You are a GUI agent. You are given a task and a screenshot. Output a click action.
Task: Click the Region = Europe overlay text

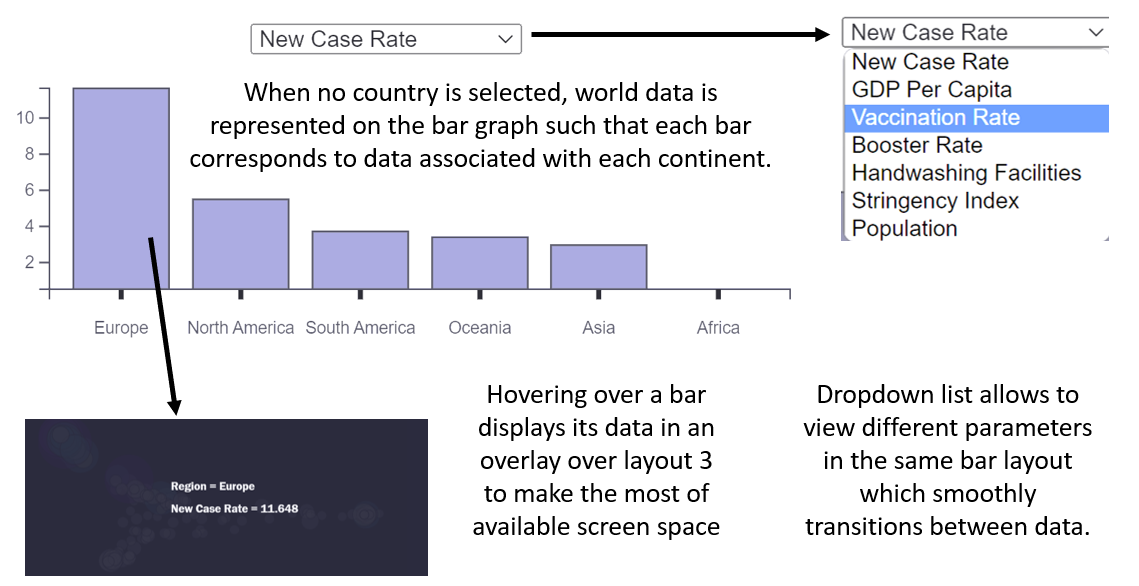[x=213, y=487]
